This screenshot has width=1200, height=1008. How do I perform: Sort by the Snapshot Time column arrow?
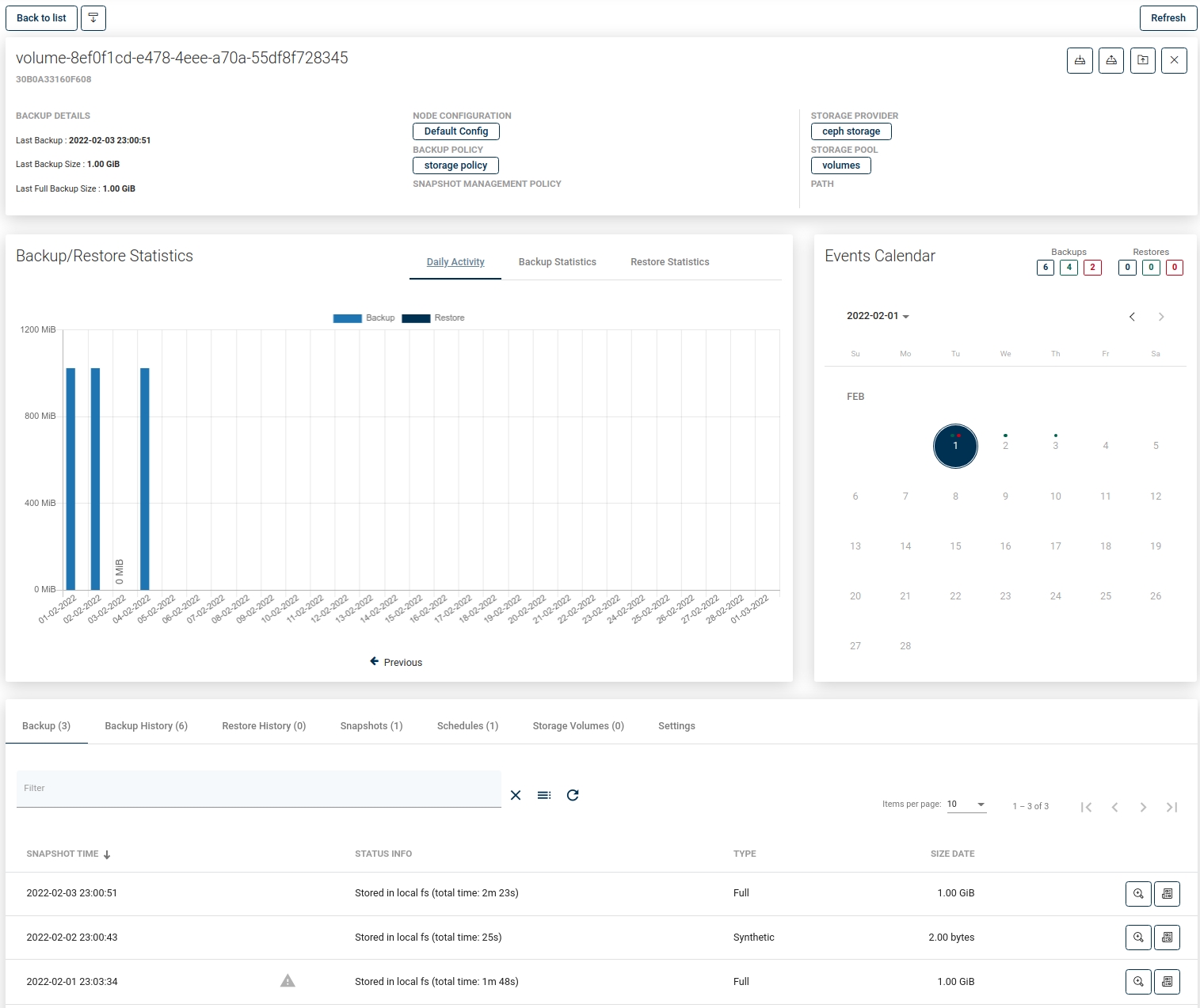click(107, 854)
